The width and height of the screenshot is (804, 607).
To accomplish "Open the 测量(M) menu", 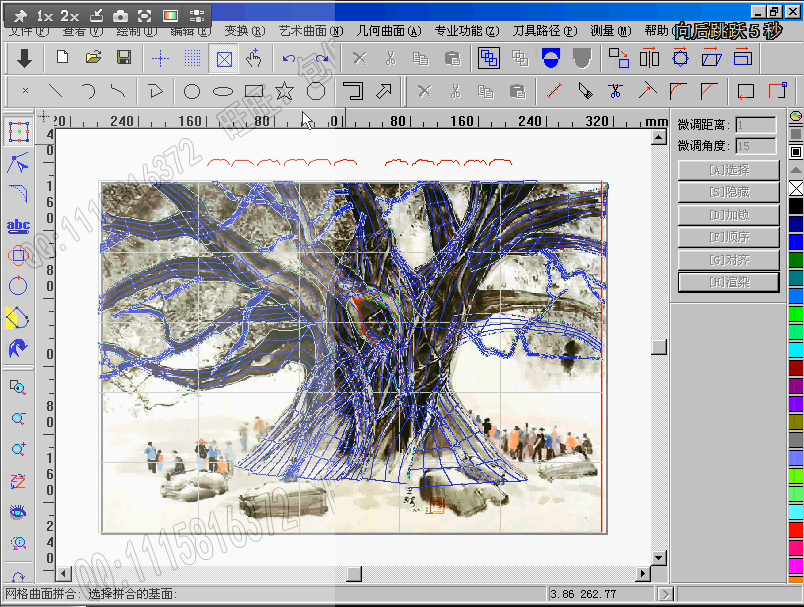I will tap(611, 31).
